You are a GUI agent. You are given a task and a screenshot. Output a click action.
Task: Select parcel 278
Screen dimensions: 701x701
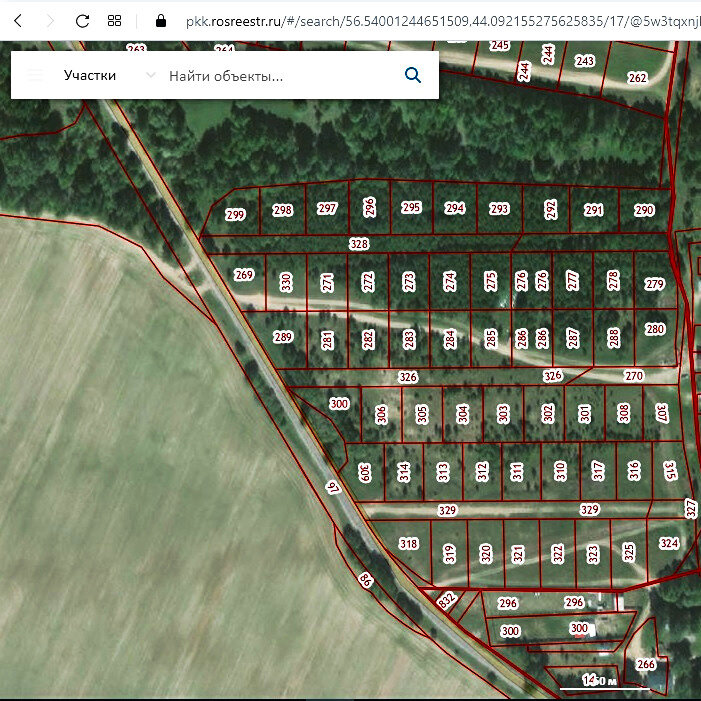coord(613,280)
